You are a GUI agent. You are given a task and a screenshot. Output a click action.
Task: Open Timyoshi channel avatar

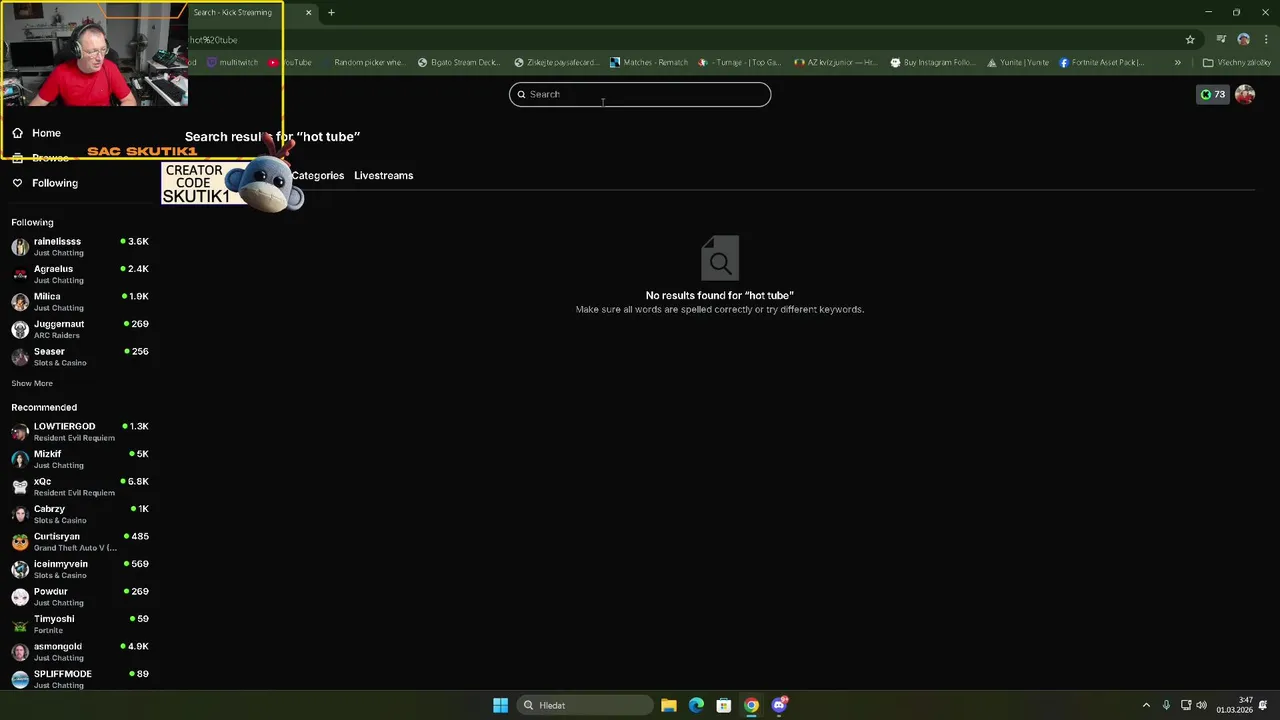click(x=20, y=624)
